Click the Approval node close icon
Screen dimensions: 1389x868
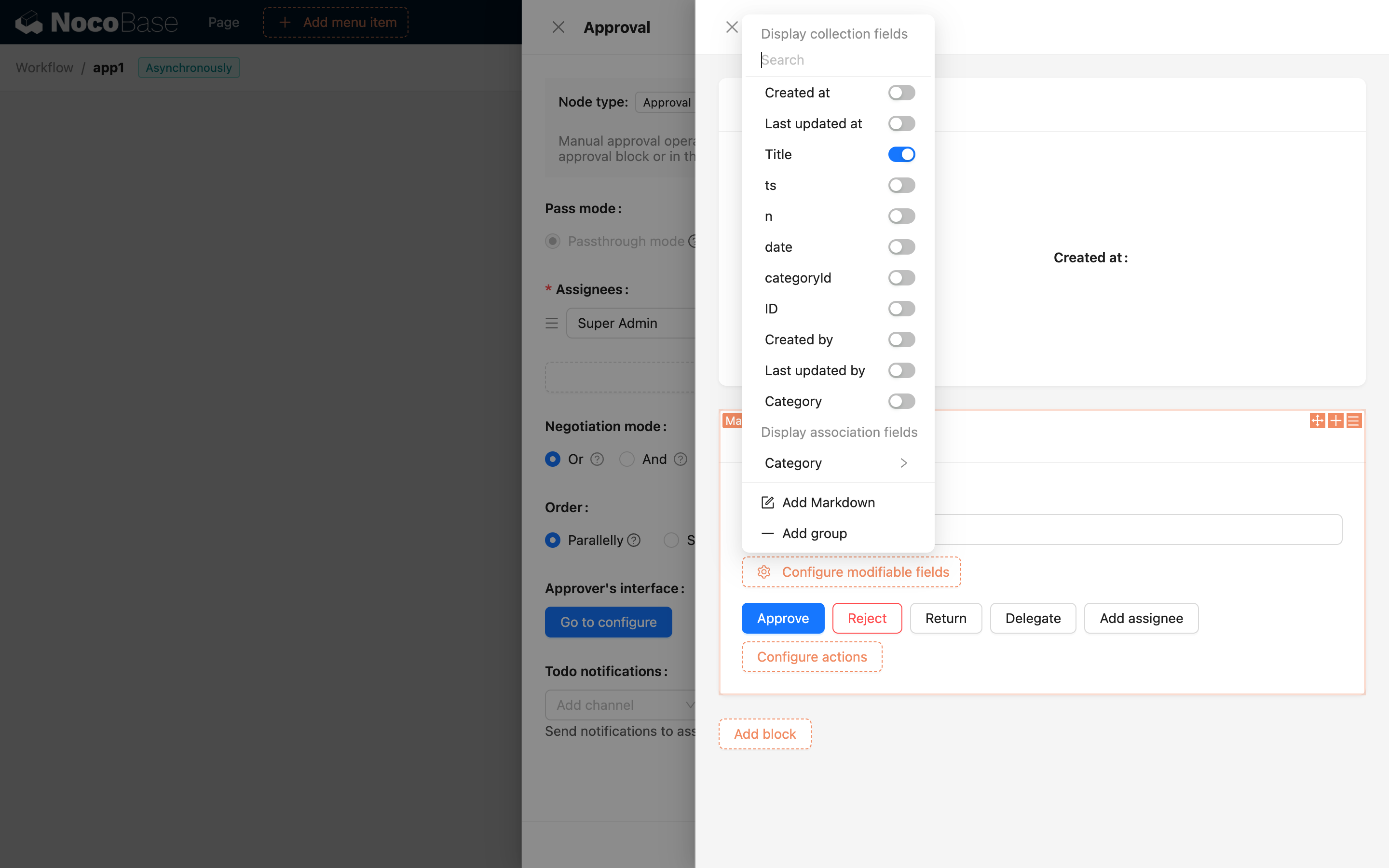558,27
